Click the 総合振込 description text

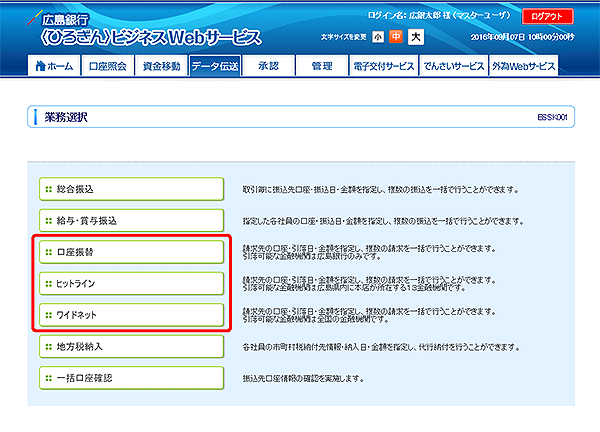380,190
